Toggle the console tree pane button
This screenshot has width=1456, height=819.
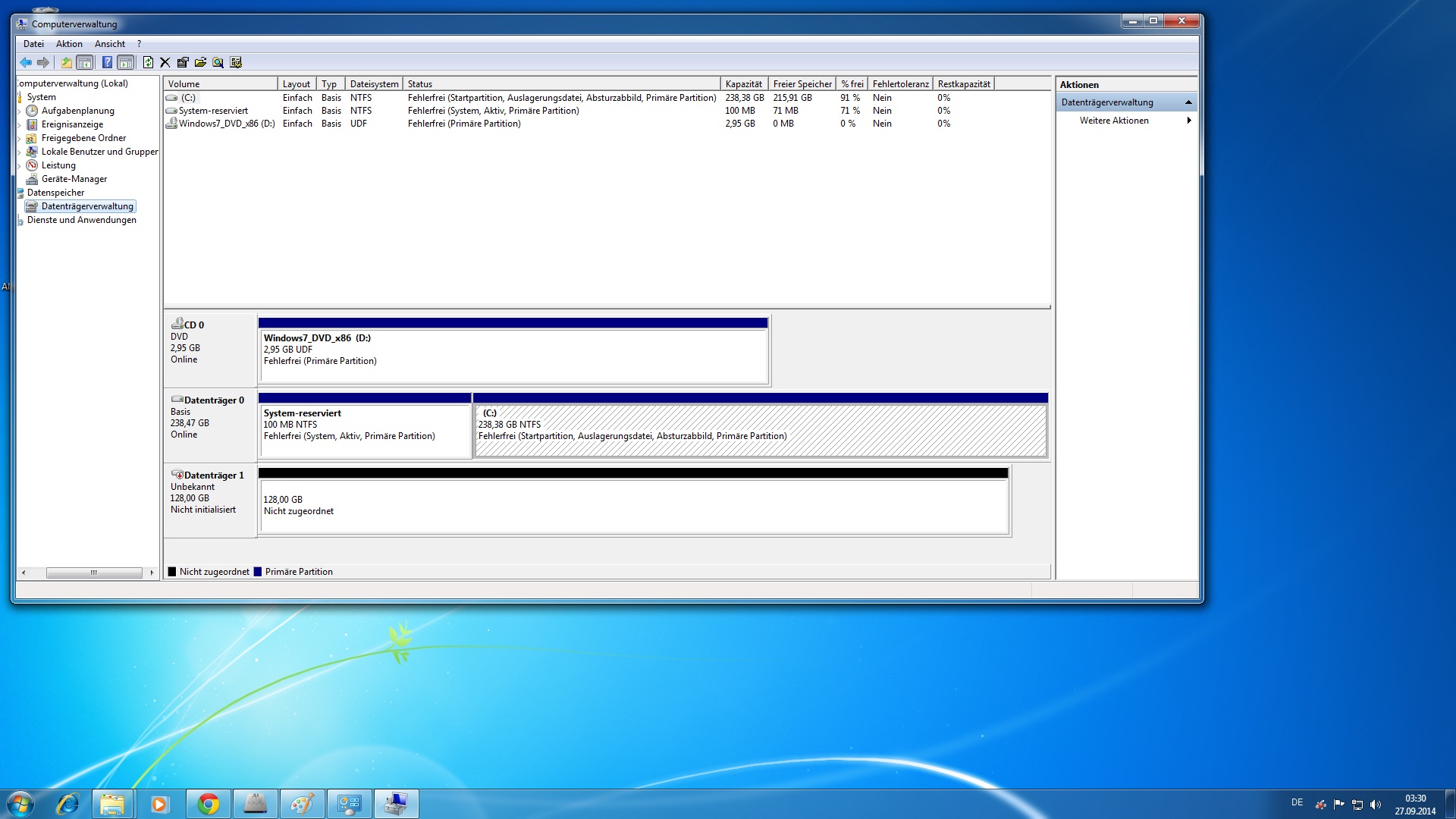[85, 62]
